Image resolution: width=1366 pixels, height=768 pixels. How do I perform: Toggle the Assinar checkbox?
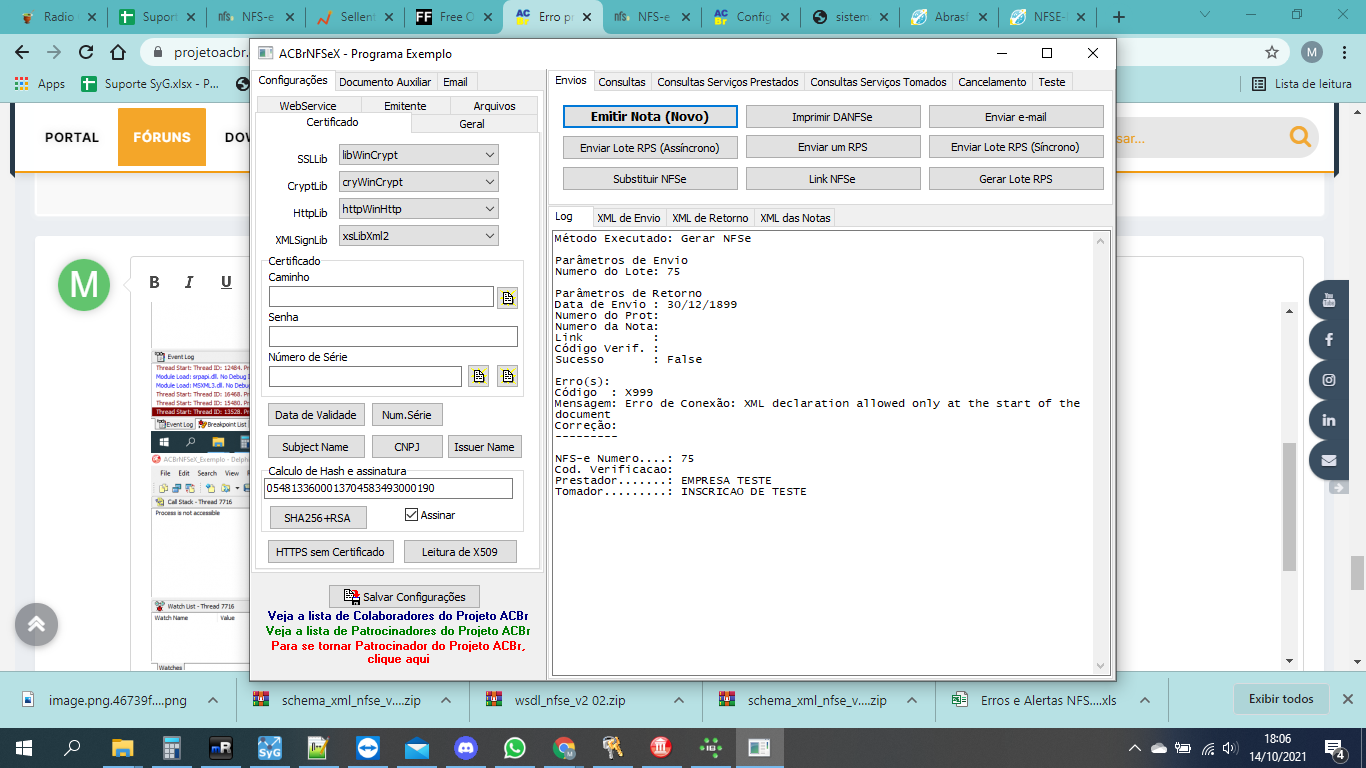pos(411,515)
